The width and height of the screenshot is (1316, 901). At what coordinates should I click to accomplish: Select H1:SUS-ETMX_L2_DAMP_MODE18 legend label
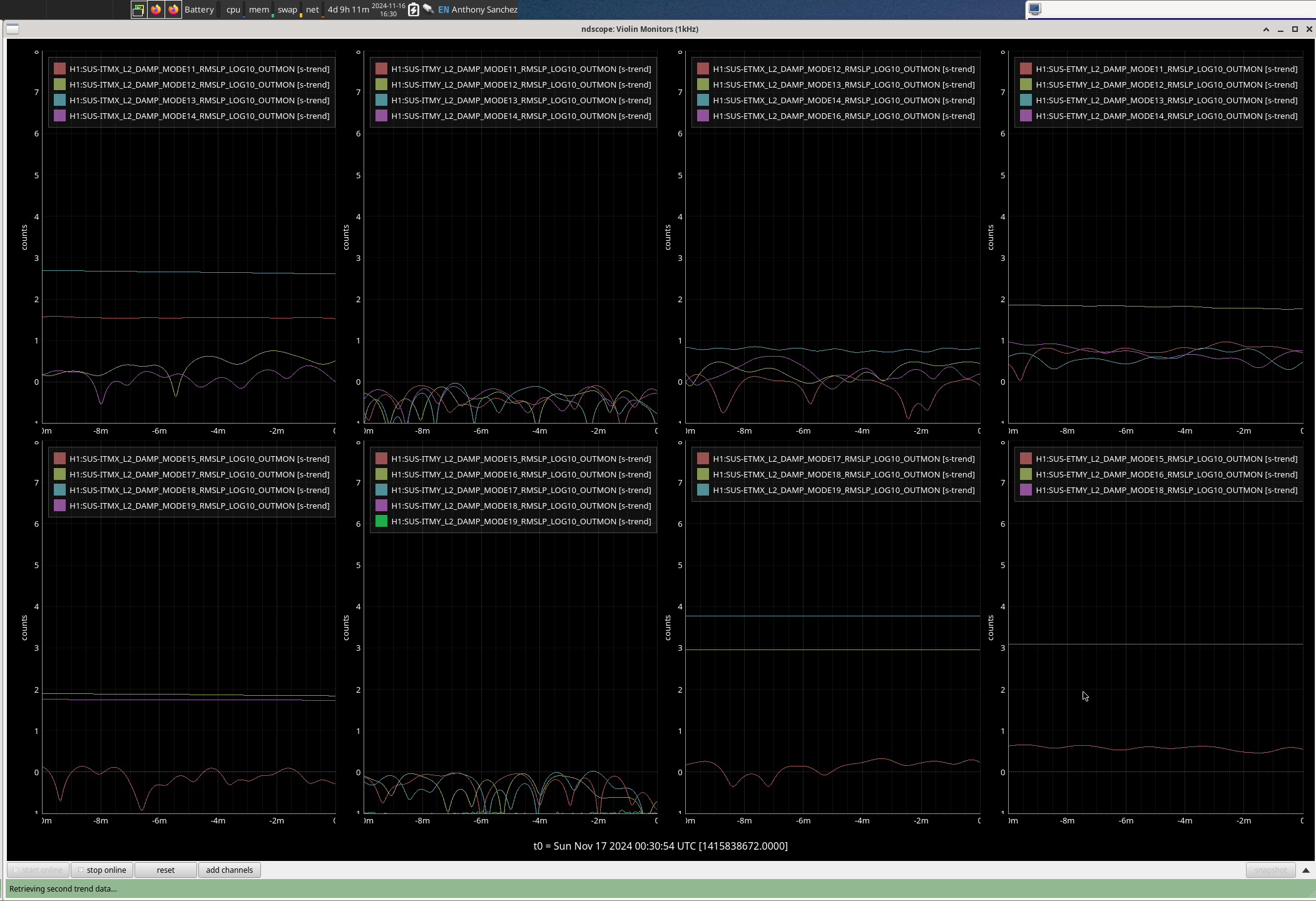[844, 474]
